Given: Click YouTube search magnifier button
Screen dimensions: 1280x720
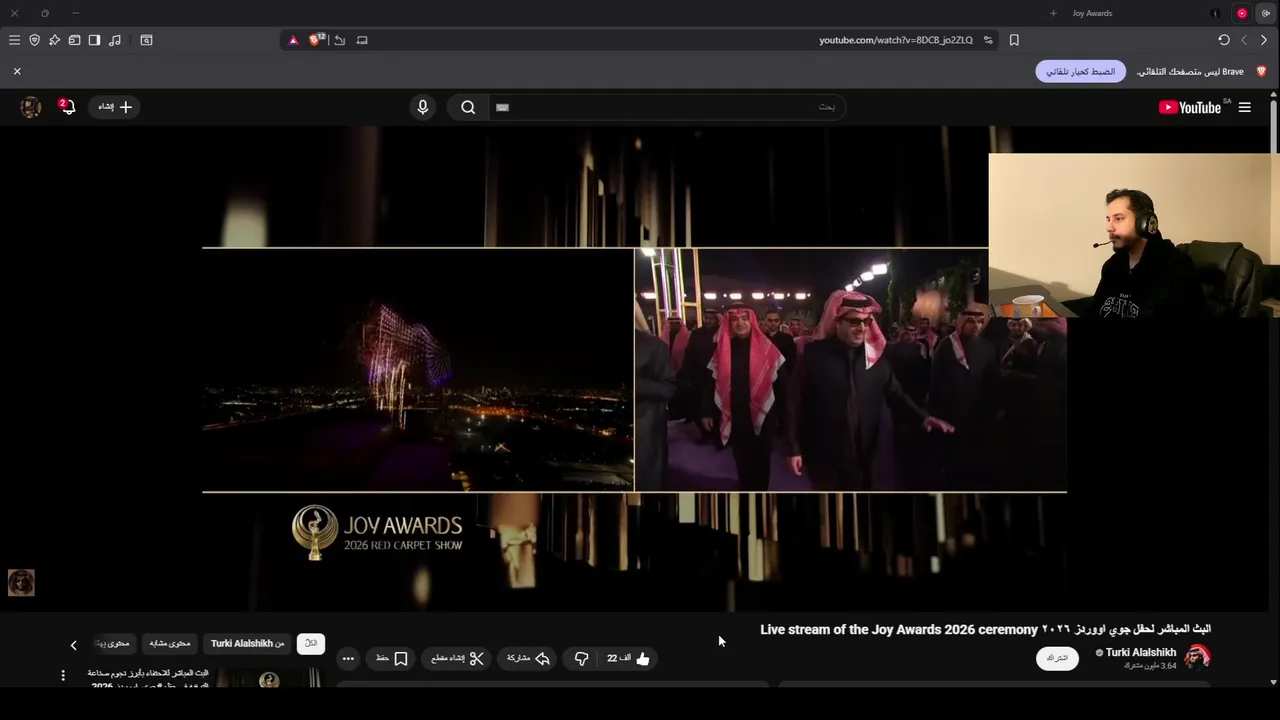Looking at the screenshot, I should pos(468,107).
